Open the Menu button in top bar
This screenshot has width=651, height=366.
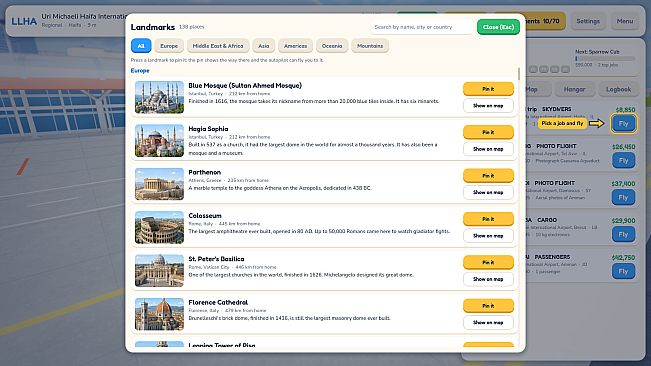[x=625, y=21]
